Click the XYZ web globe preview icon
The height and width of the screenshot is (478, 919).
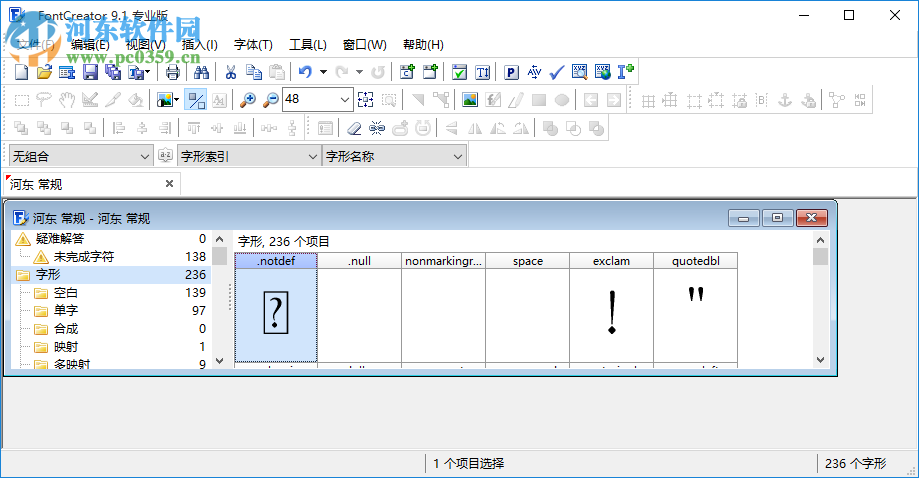(x=603, y=72)
